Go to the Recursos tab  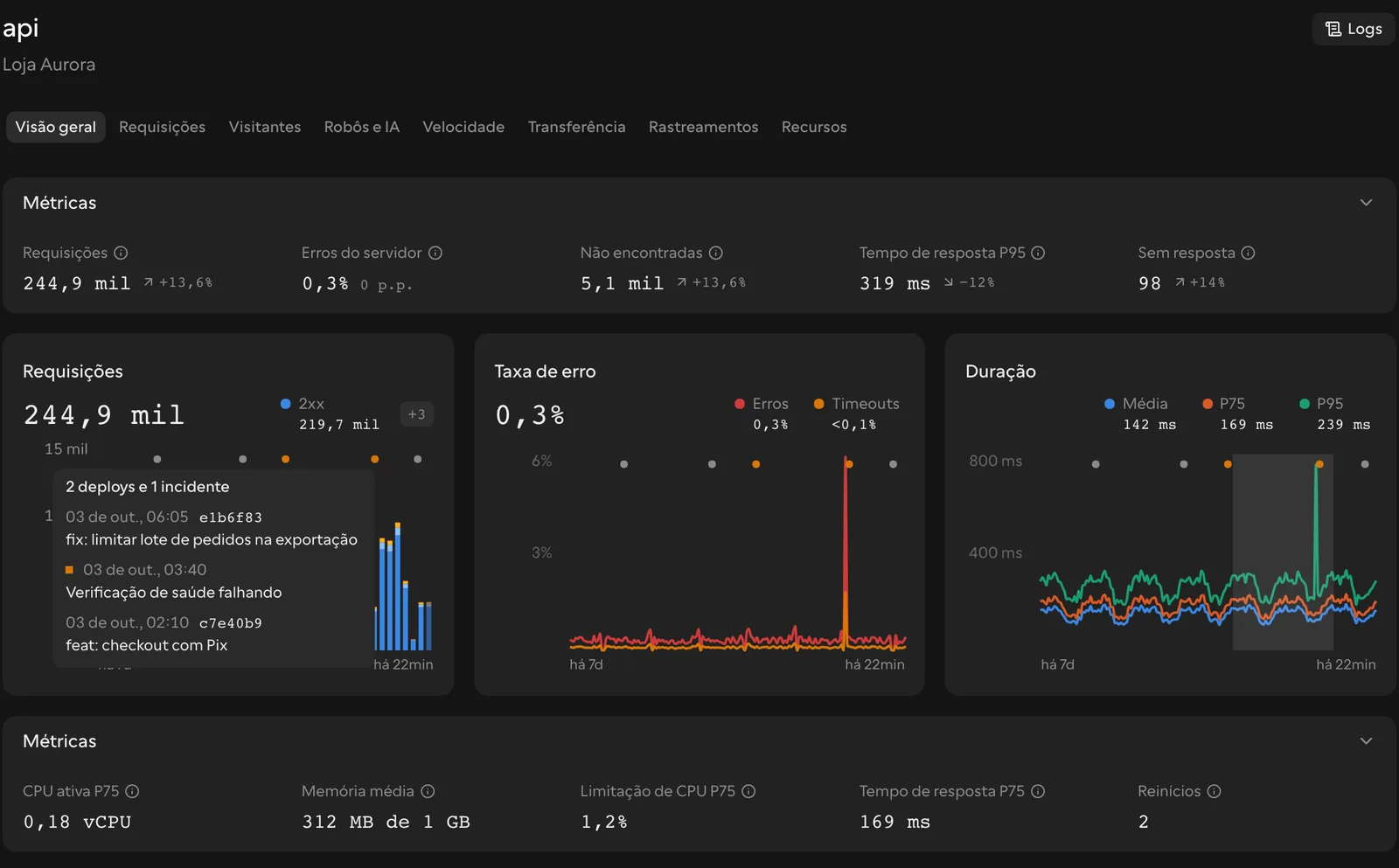pos(814,127)
